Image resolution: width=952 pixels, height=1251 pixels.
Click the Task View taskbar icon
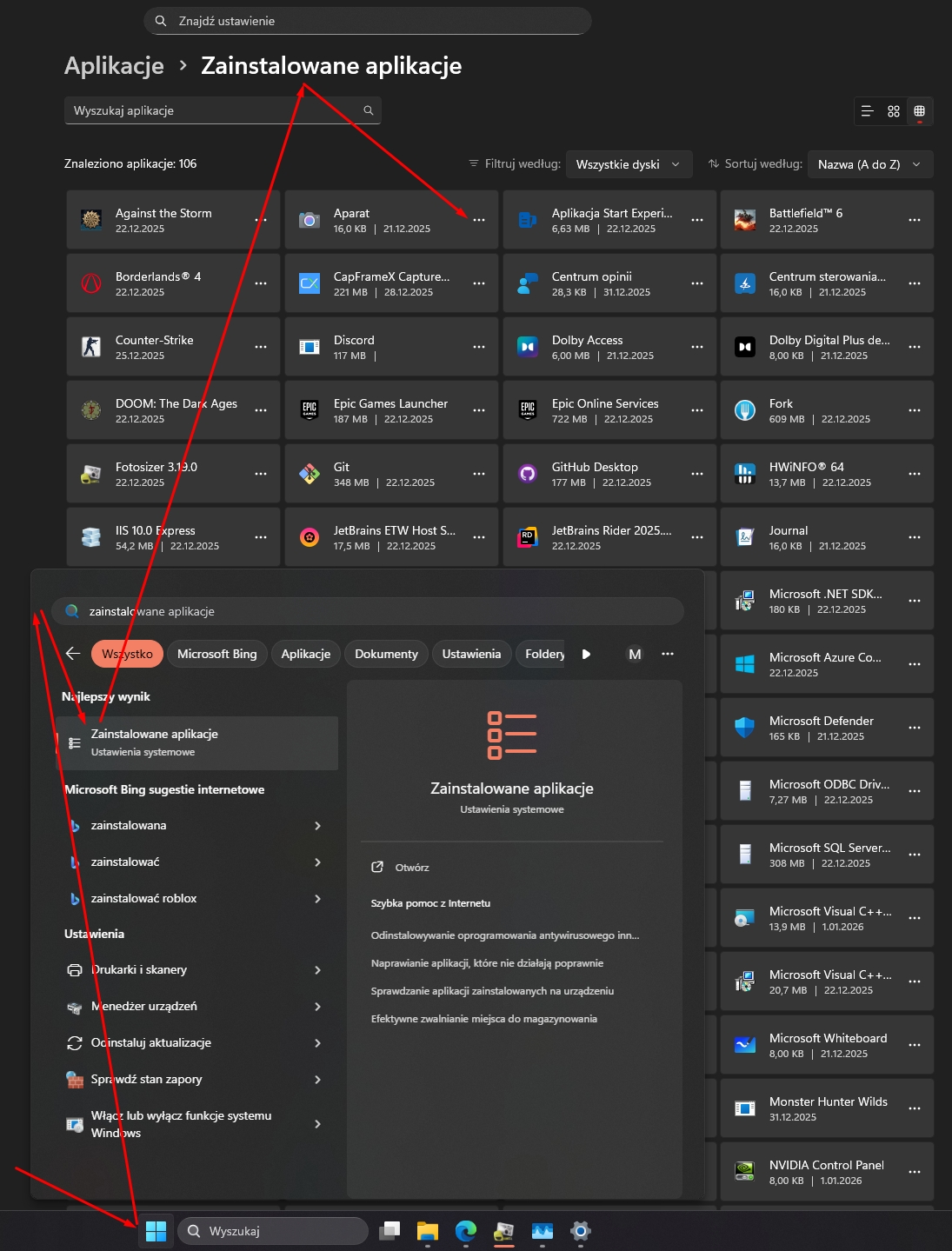[390, 1231]
